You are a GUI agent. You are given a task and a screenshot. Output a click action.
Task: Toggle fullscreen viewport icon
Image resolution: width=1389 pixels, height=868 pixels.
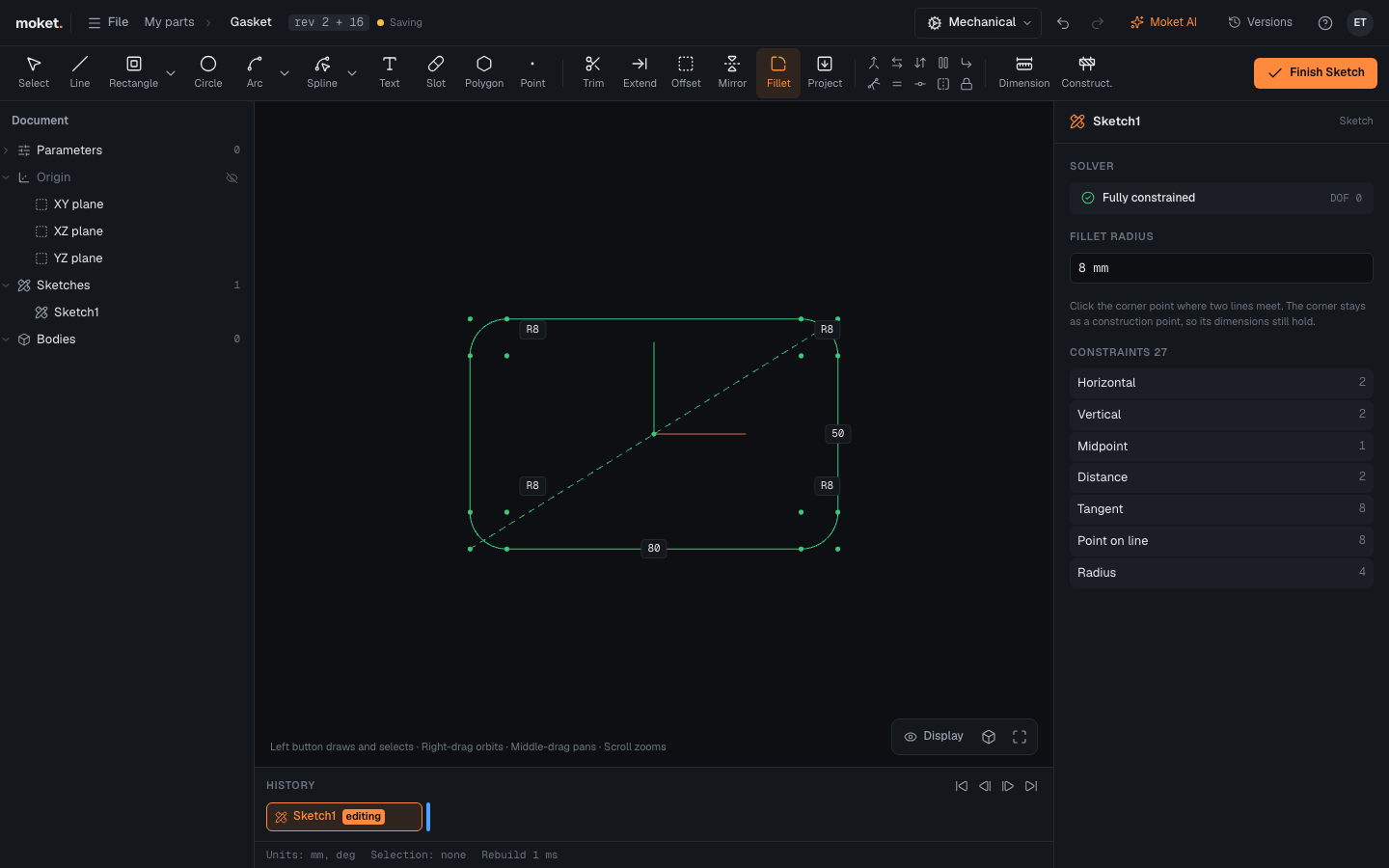(1020, 737)
